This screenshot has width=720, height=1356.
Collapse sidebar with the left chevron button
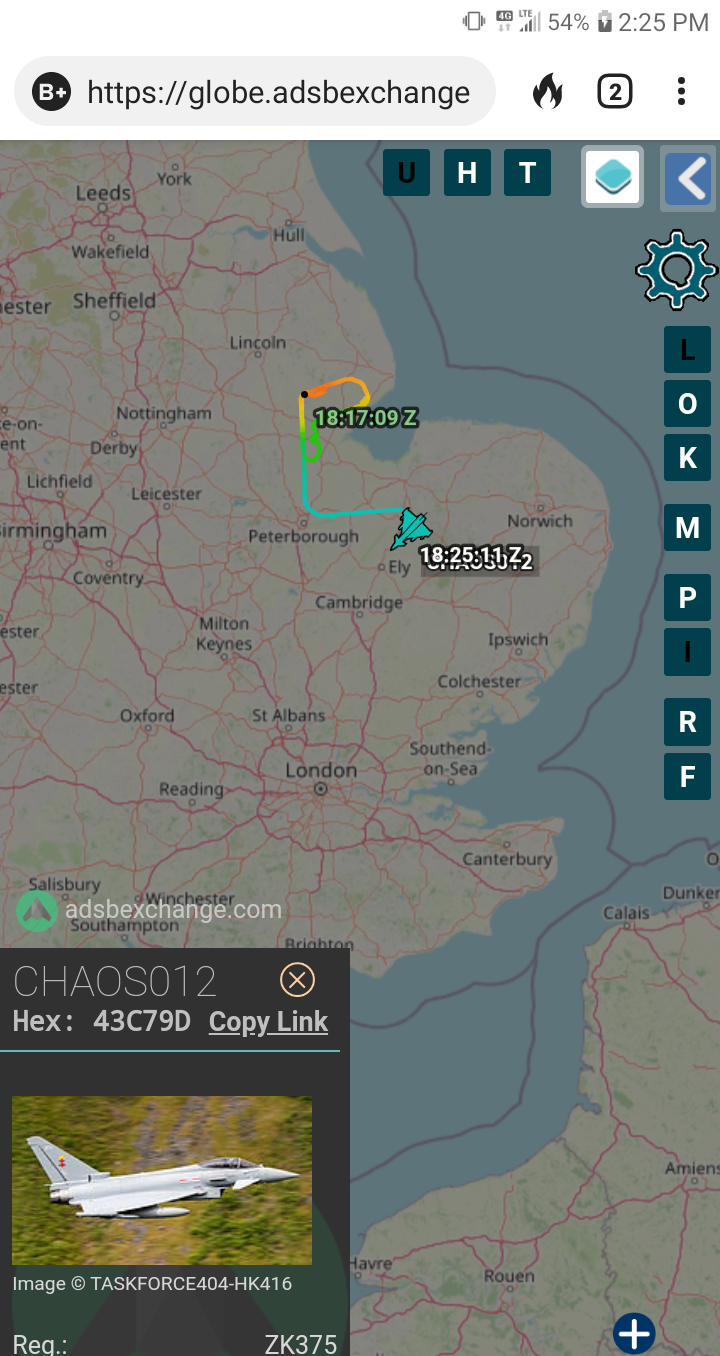[689, 179]
